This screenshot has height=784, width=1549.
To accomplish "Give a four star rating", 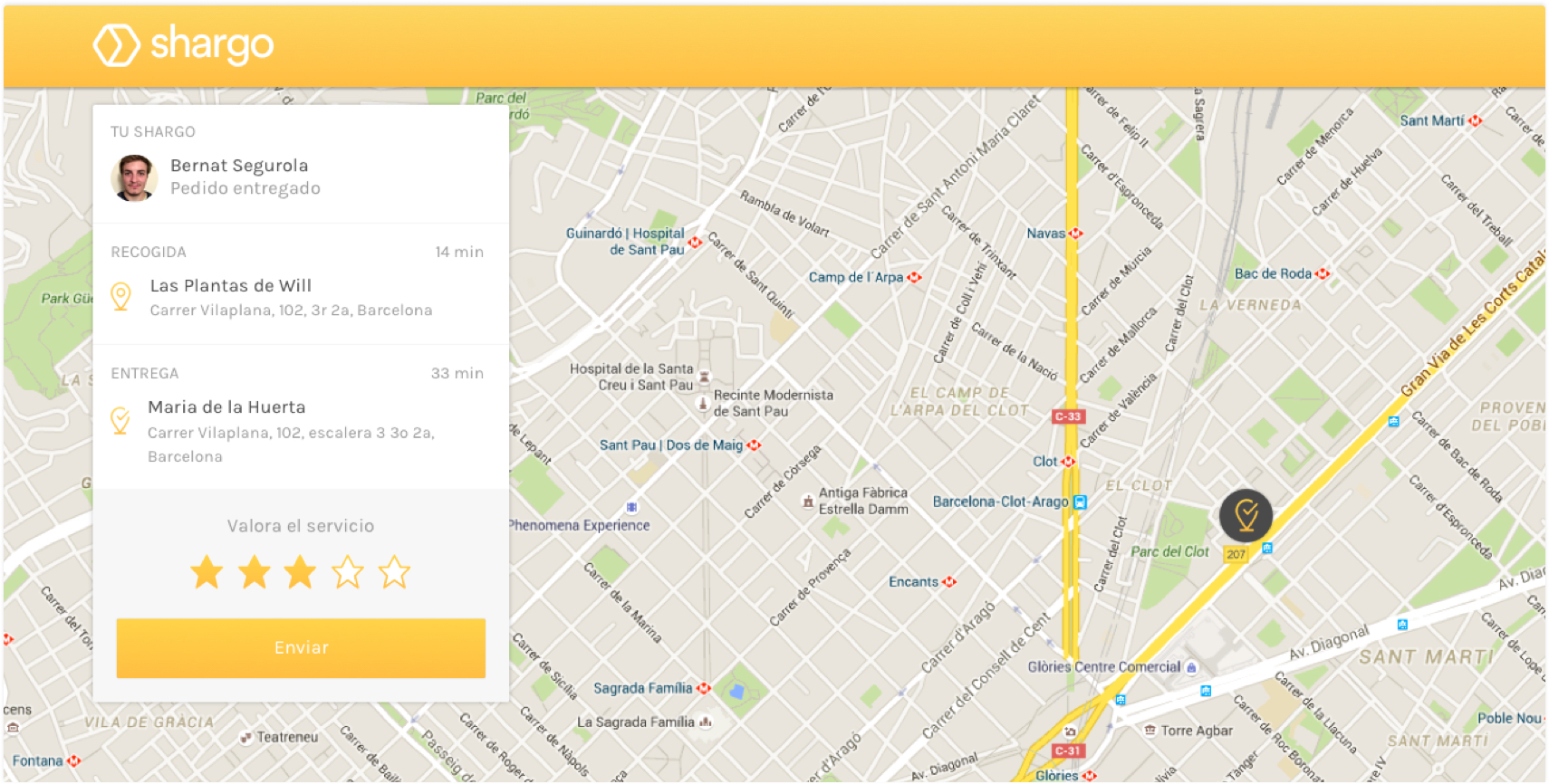I will point(348,572).
